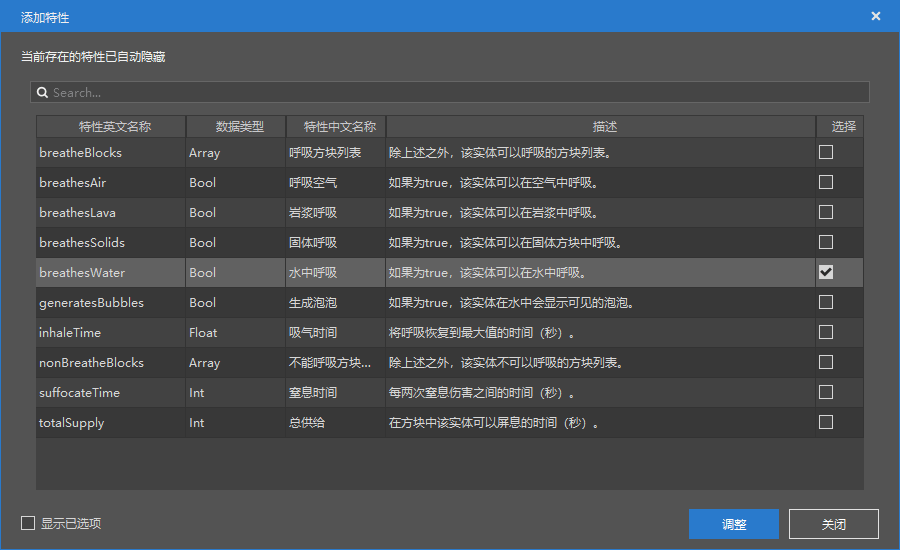900x550 pixels.
Task: Click the 呼吸空气 cell
Action: (x=336, y=183)
